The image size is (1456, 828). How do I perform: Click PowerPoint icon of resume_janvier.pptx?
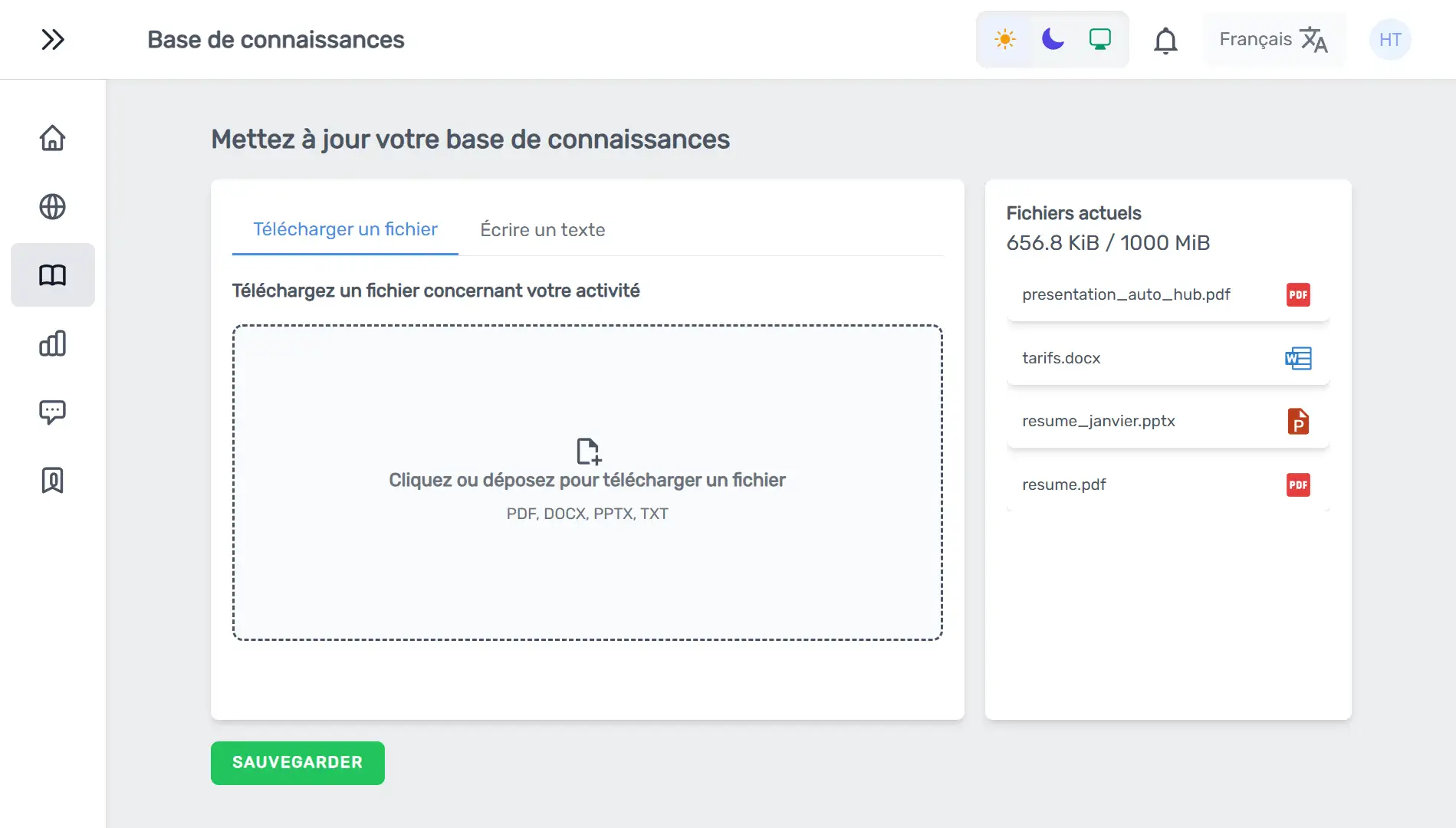(1298, 421)
